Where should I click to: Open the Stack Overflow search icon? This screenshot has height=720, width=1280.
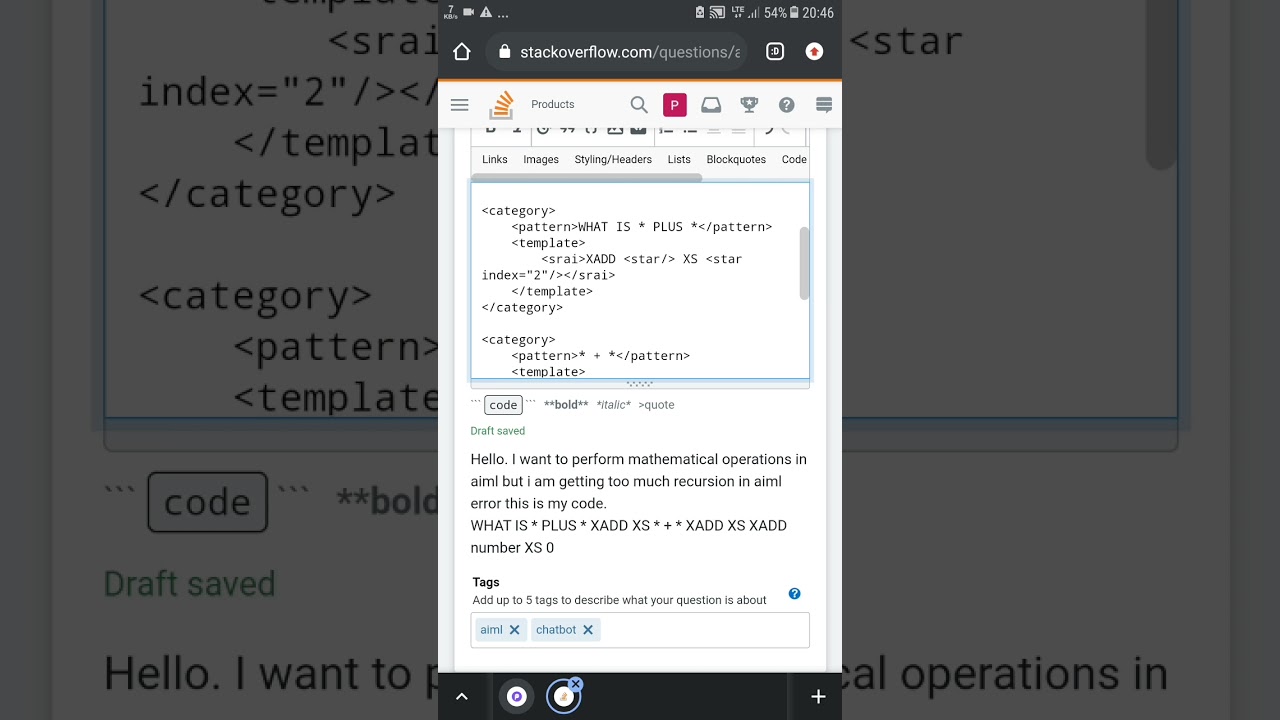[639, 104]
